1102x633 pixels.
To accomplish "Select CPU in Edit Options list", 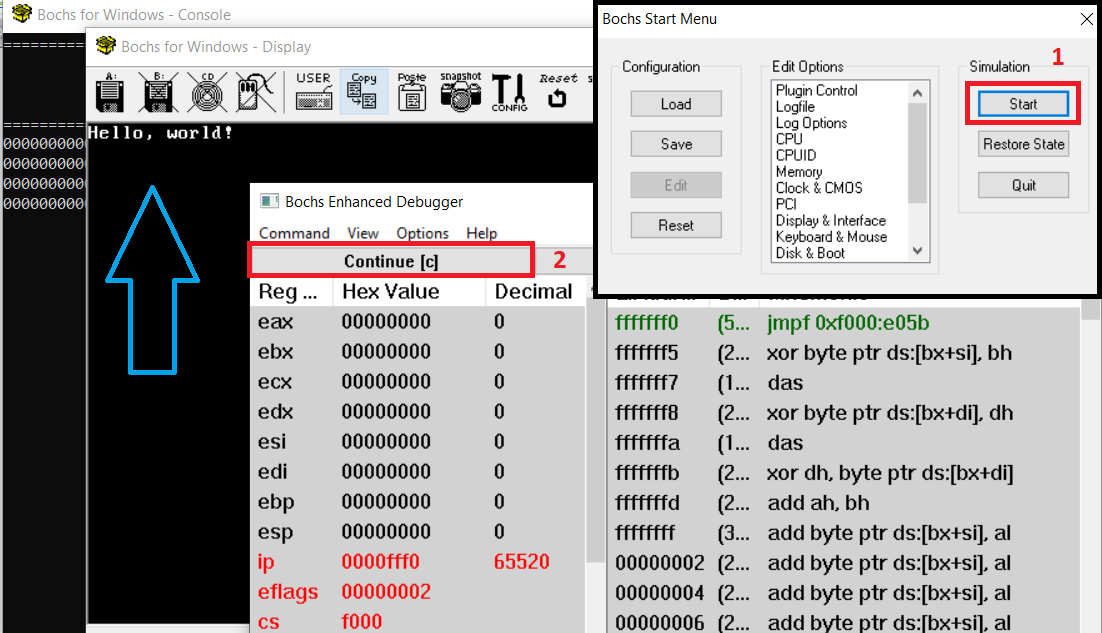I will click(x=789, y=139).
